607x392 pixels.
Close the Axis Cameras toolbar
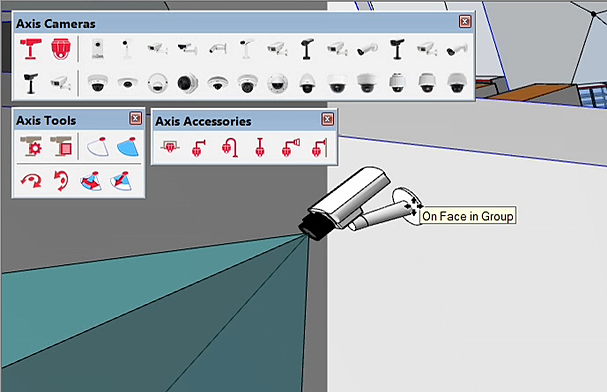click(x=465, y=22)
